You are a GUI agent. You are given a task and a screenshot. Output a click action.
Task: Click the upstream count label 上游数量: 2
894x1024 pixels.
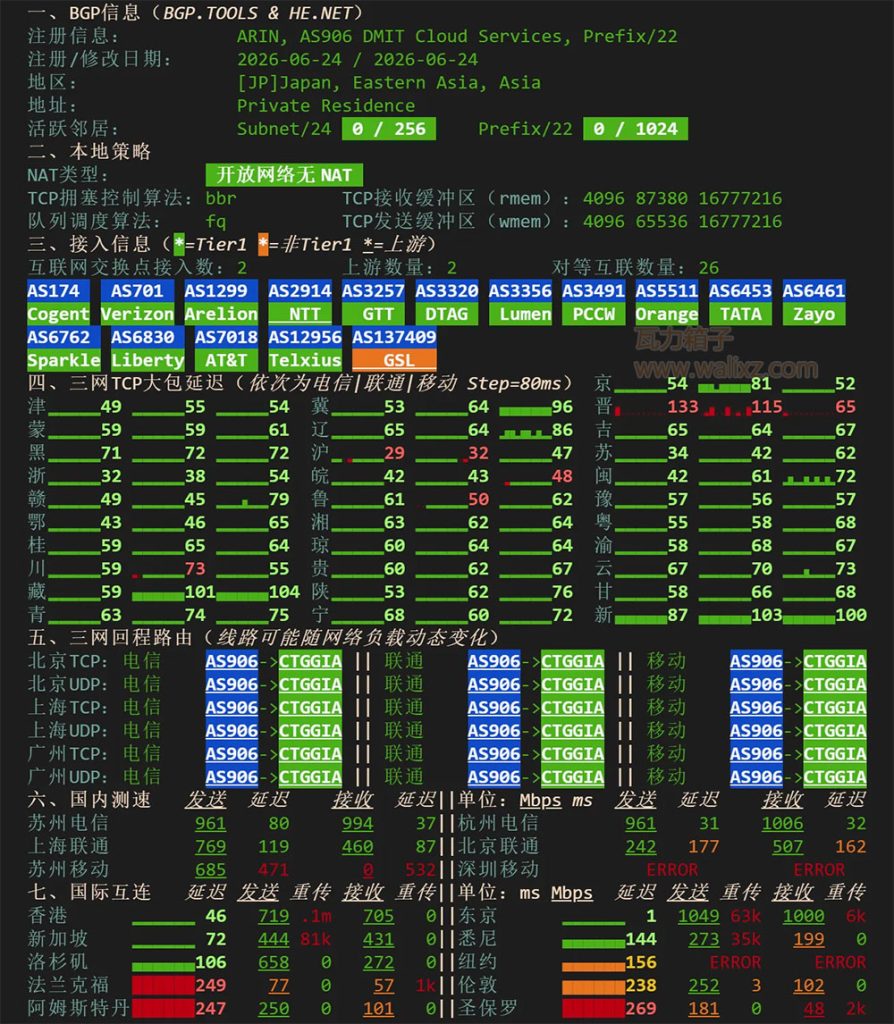click(400, 268)
